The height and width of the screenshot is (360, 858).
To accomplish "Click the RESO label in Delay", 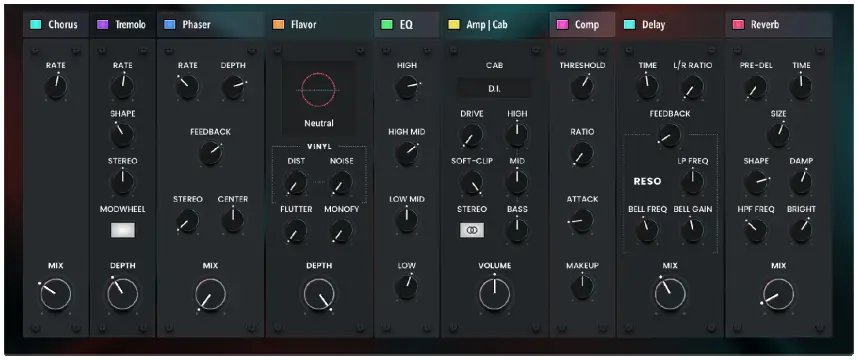I will pos(647,181).
